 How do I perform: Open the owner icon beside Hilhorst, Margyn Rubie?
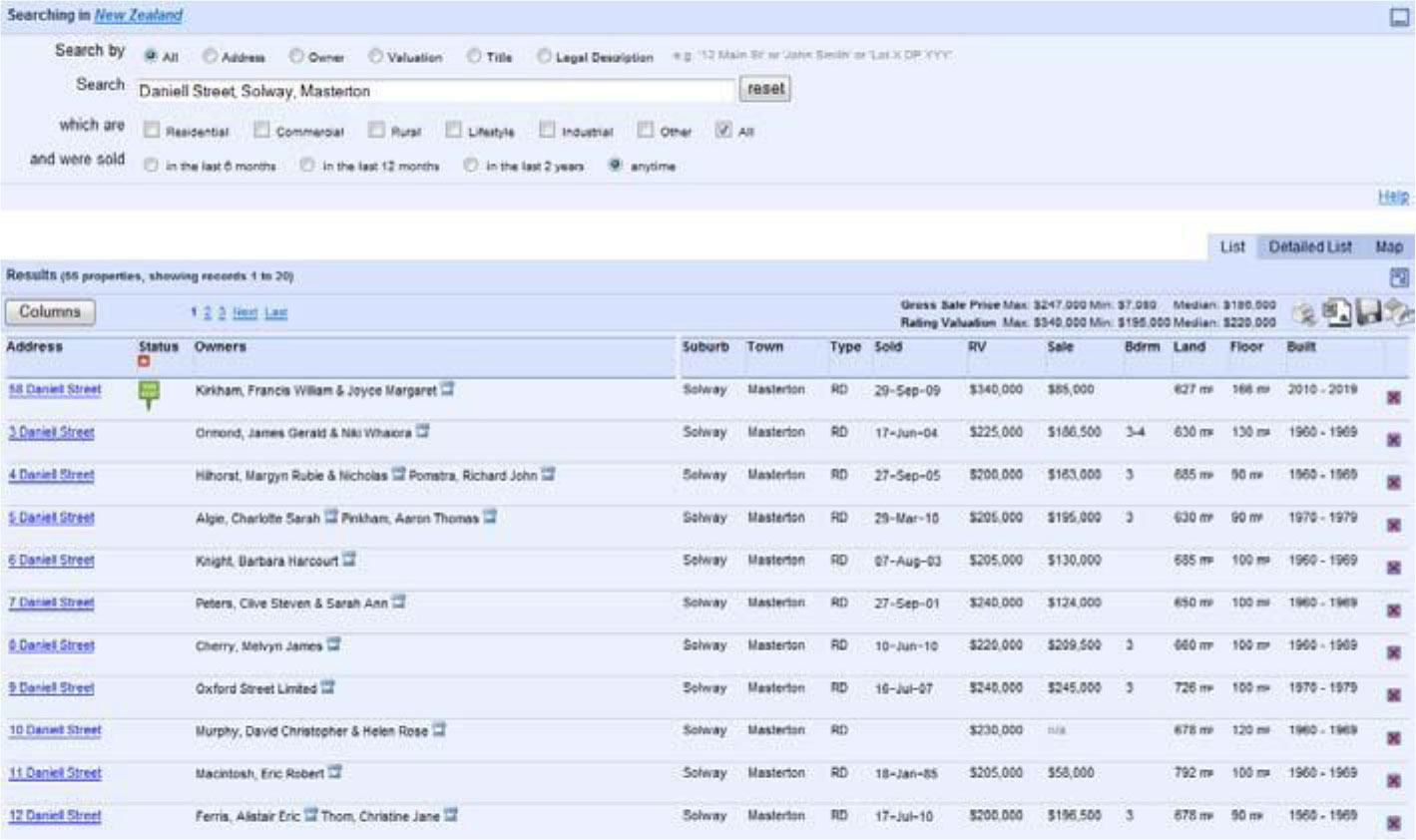399,475
